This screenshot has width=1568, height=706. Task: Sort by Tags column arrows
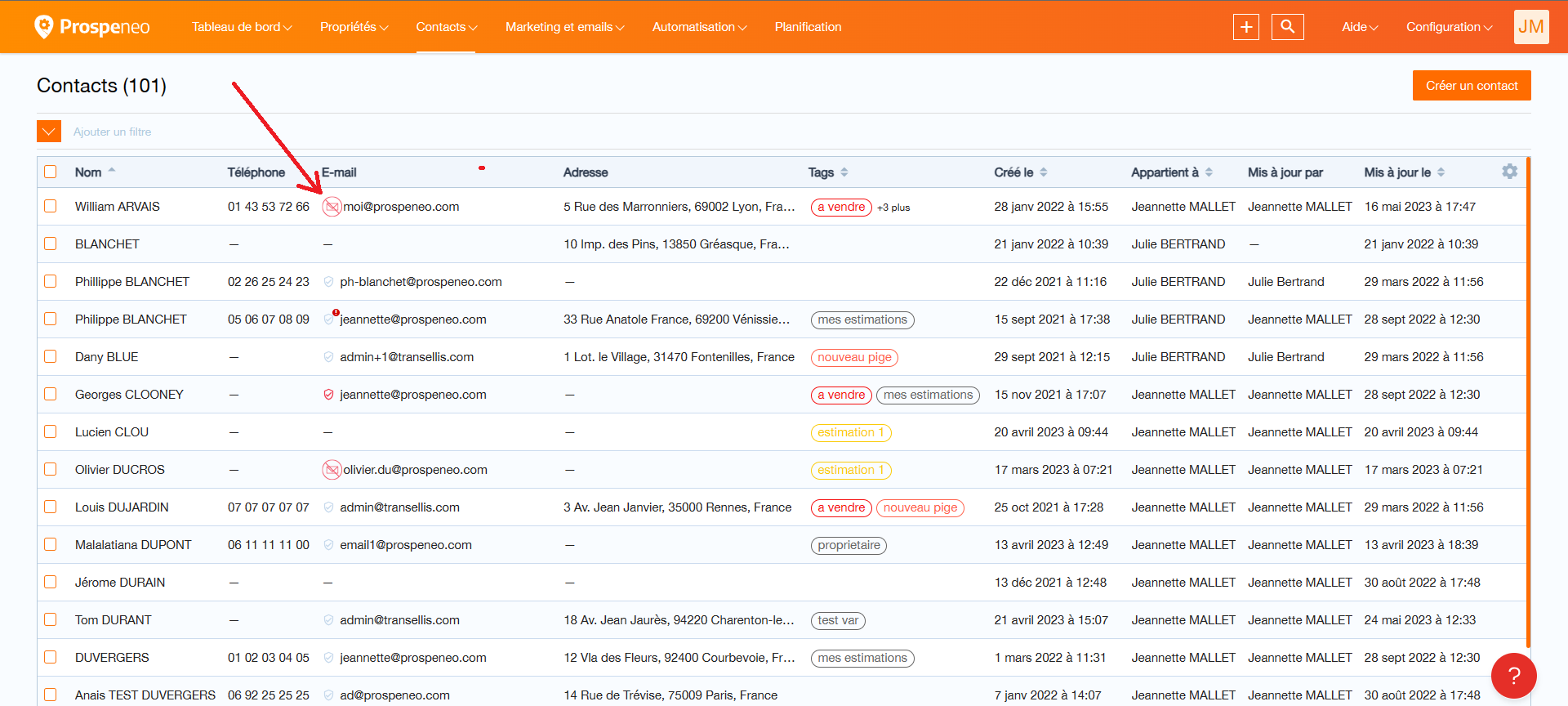(844, 172)
